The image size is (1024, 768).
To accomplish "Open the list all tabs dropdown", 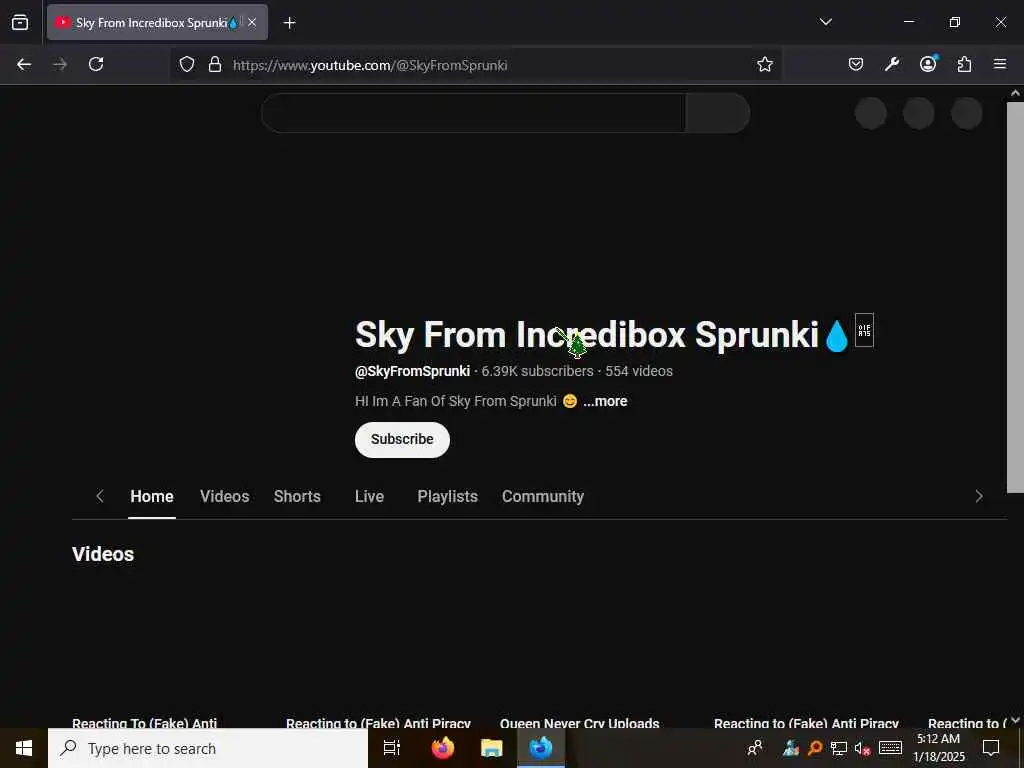I will click(825, 22).
